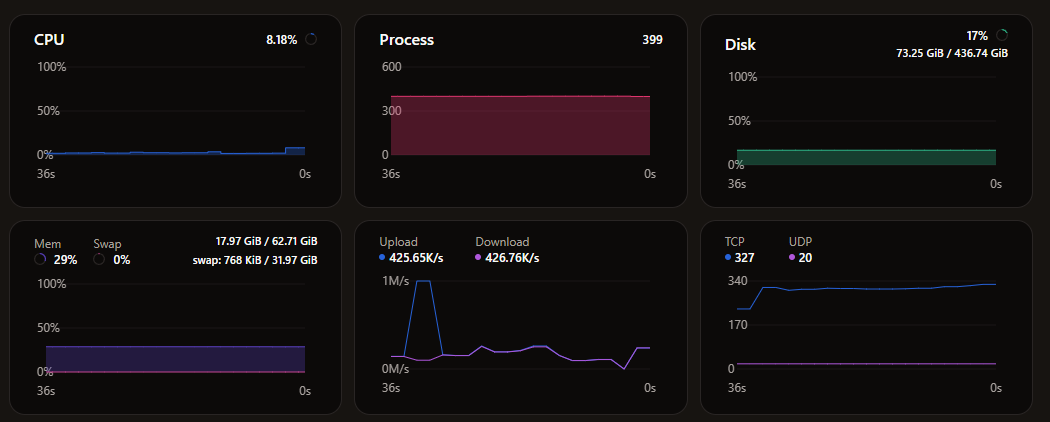Click the purple Download legend dot
This screenshot has width=1050, height=422.
point(478,257)
